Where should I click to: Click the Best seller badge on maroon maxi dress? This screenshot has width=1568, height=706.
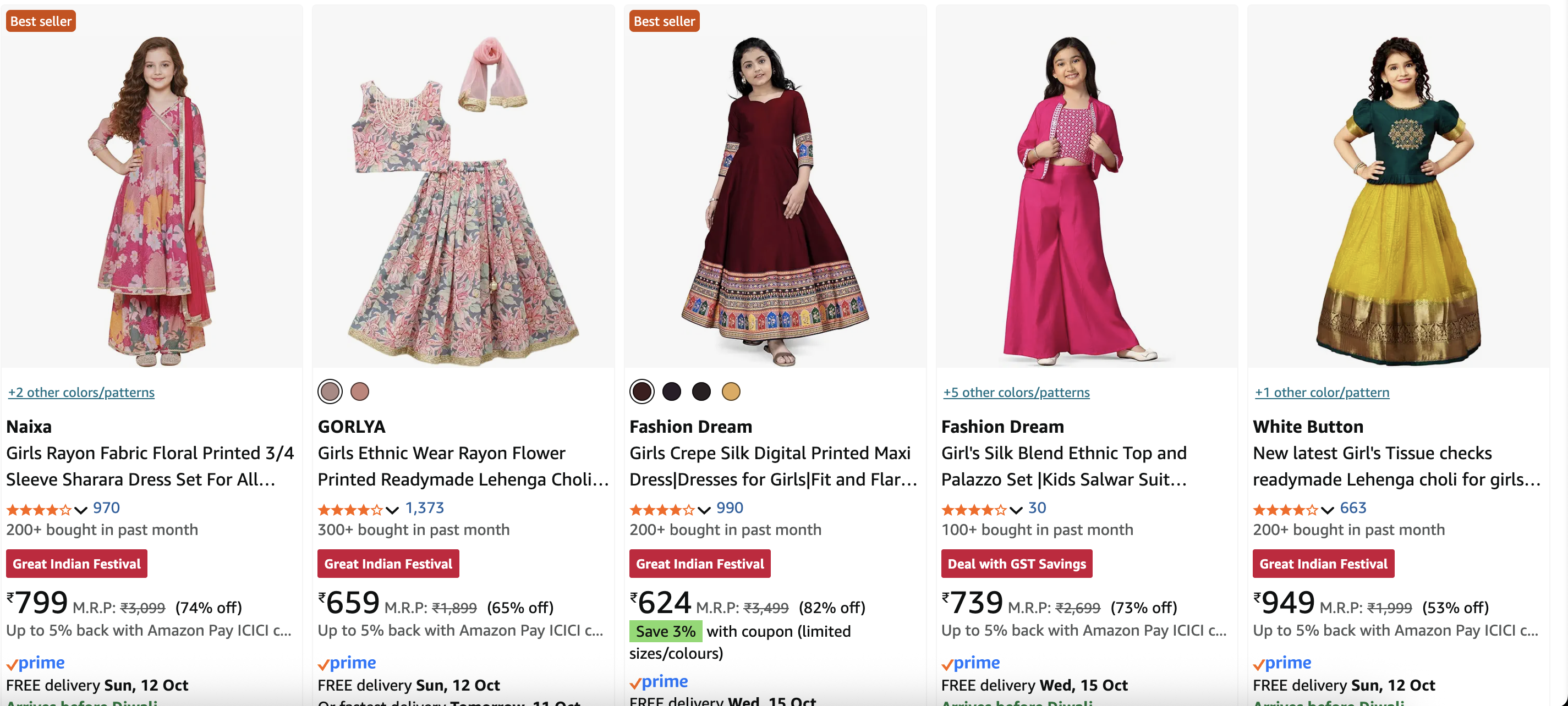[x=664, y=21]
